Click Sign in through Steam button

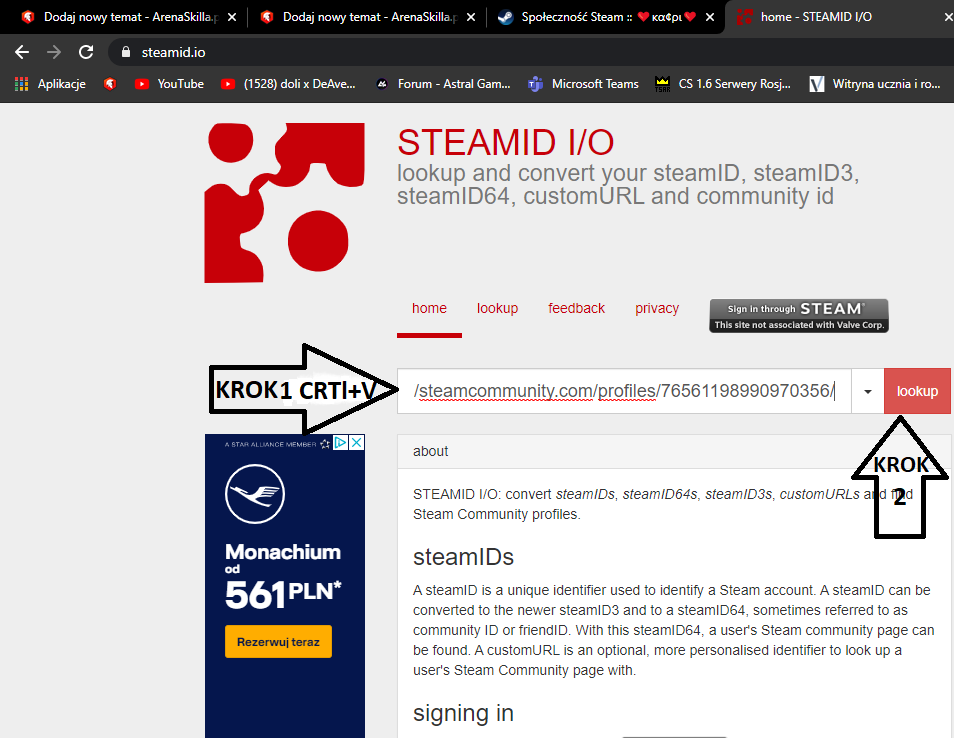tap(799, 315)
